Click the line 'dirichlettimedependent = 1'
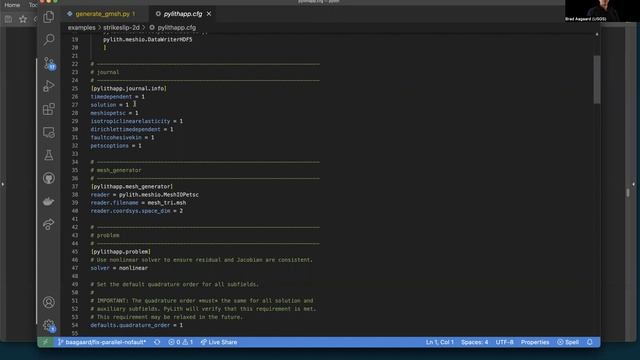Viewport: 640px width, 360px height. tap(132, 129)
